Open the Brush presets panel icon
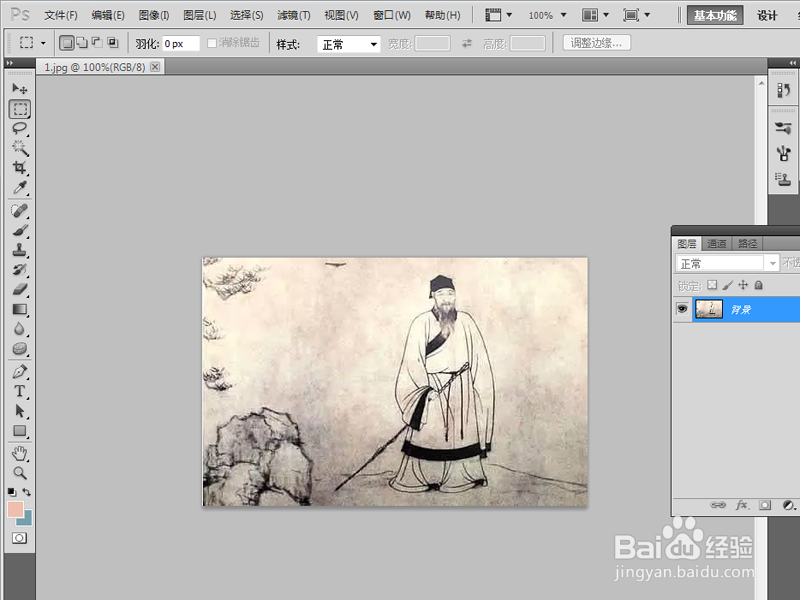The width and height of the screenshot is (800, 600). coord(783,128)
